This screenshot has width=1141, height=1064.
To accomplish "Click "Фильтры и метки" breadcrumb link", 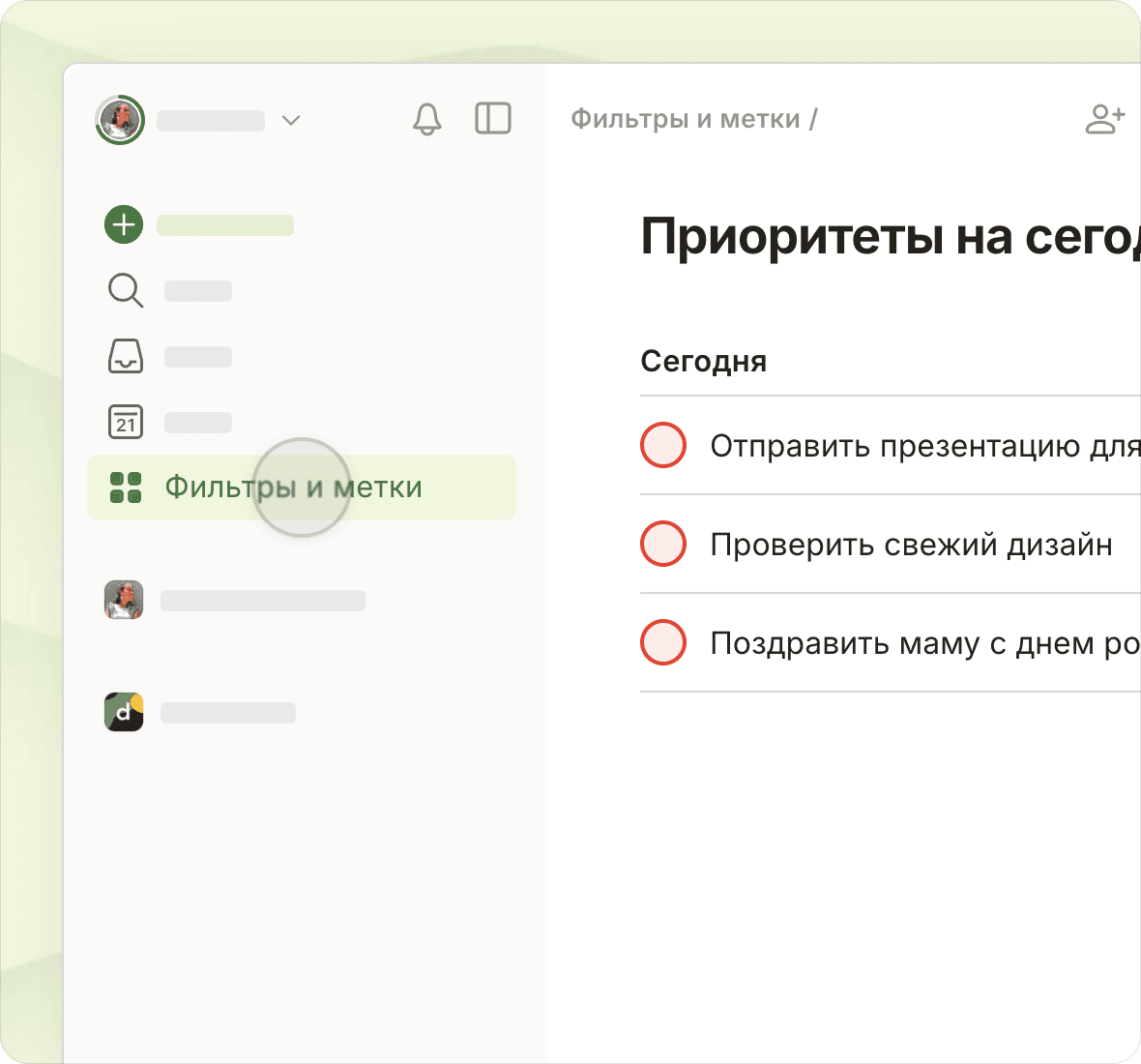I will click(685, 119).
